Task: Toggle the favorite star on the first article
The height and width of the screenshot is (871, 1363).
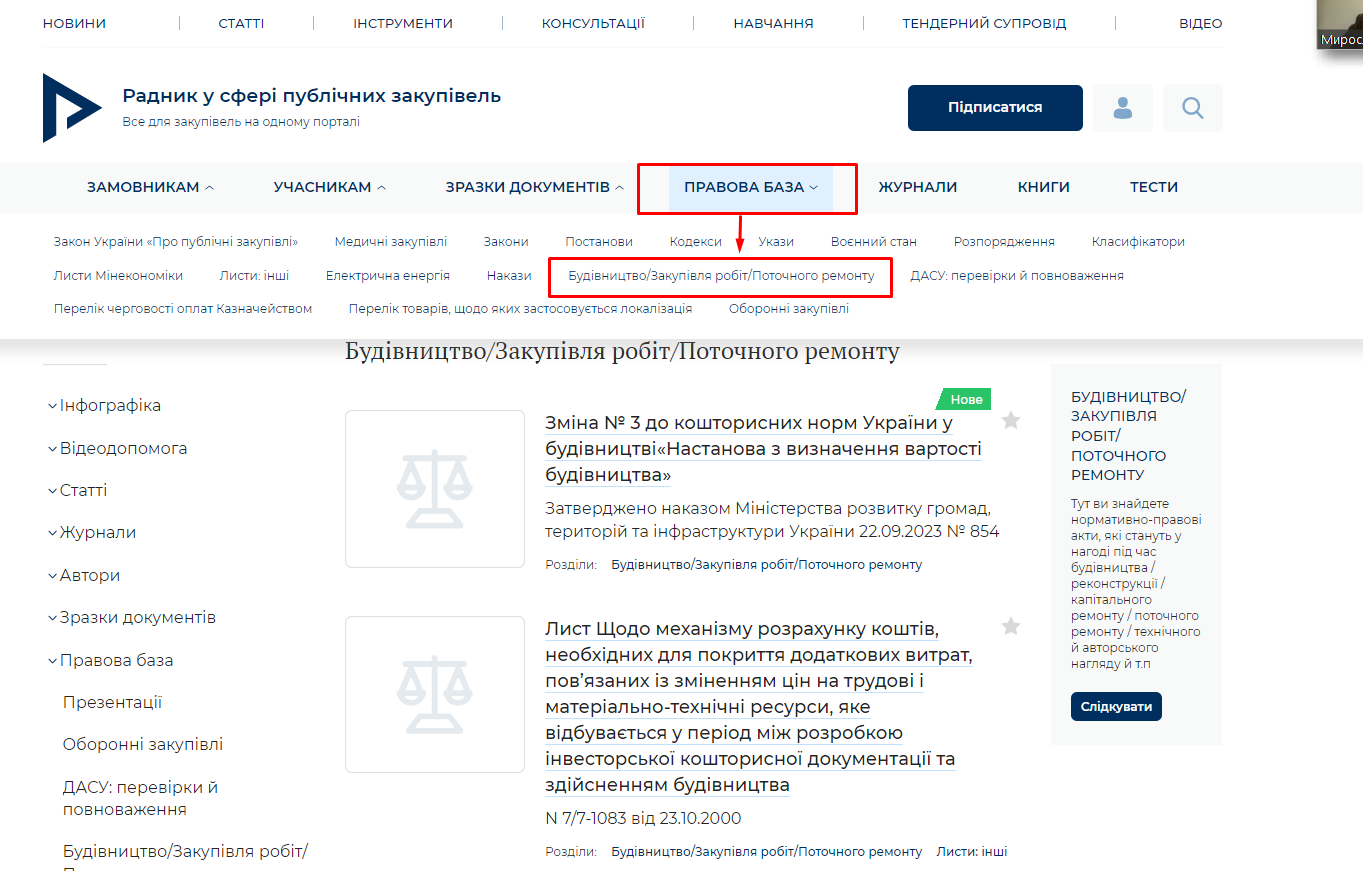Action: tap(1010, 421)
